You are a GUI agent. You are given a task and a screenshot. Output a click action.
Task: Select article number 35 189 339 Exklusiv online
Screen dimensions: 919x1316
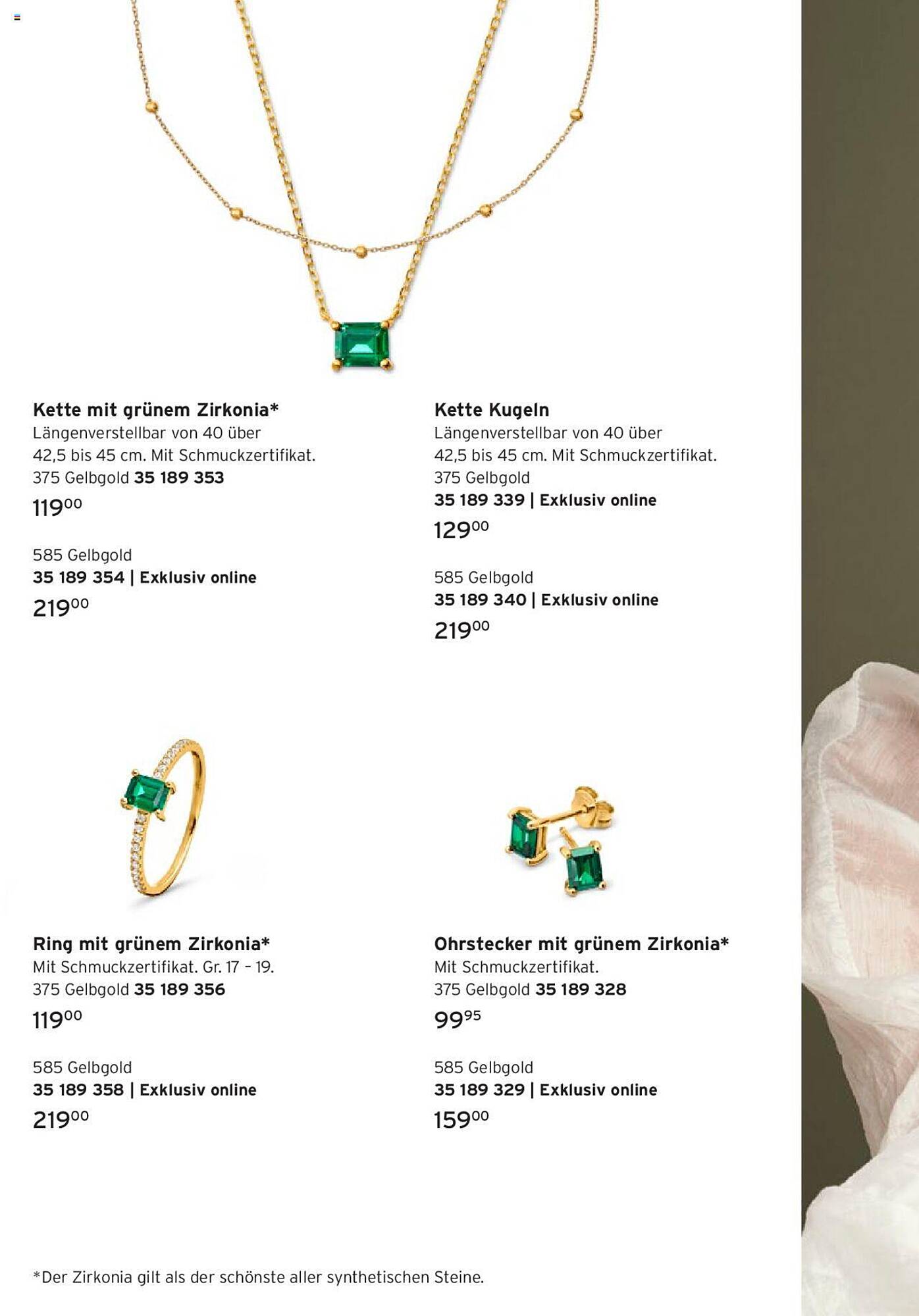coord(545,500)
